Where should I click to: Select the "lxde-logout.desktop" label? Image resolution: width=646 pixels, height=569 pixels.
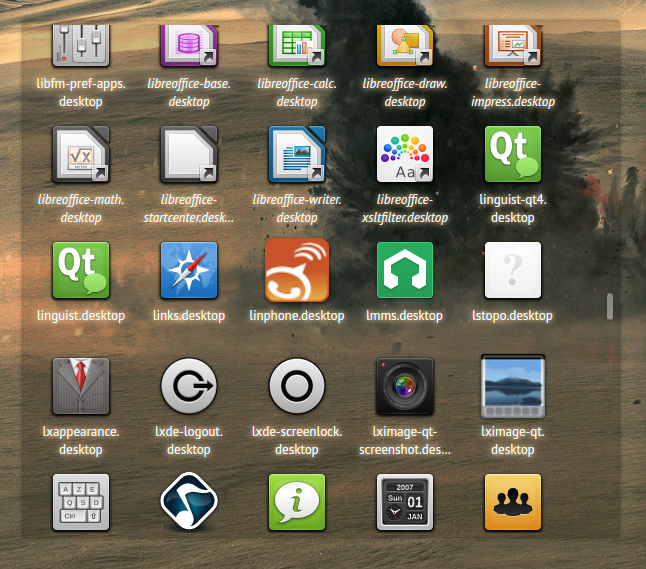click(189, 440)
